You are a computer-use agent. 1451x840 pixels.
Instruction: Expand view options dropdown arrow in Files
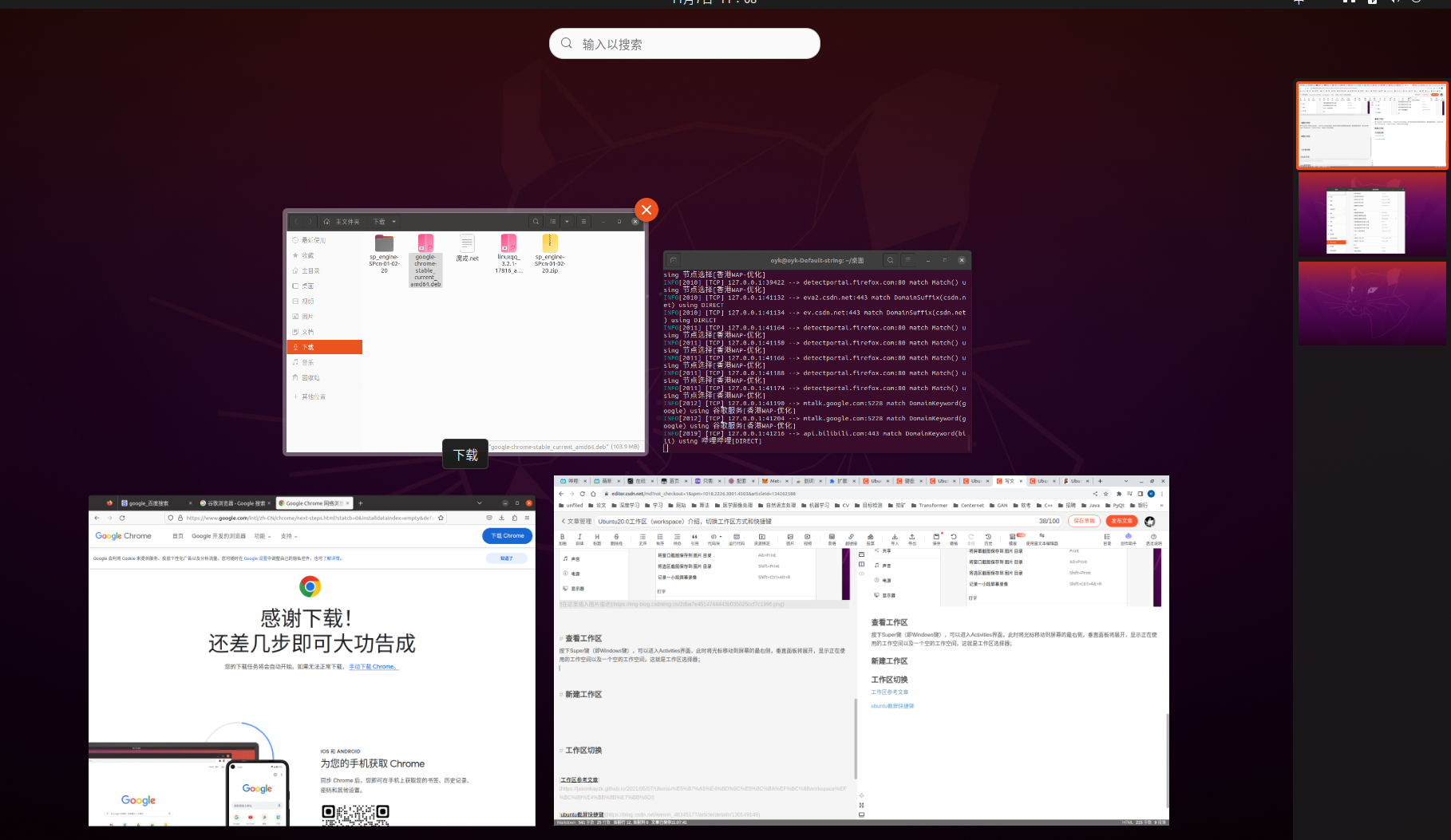[567, 222]
